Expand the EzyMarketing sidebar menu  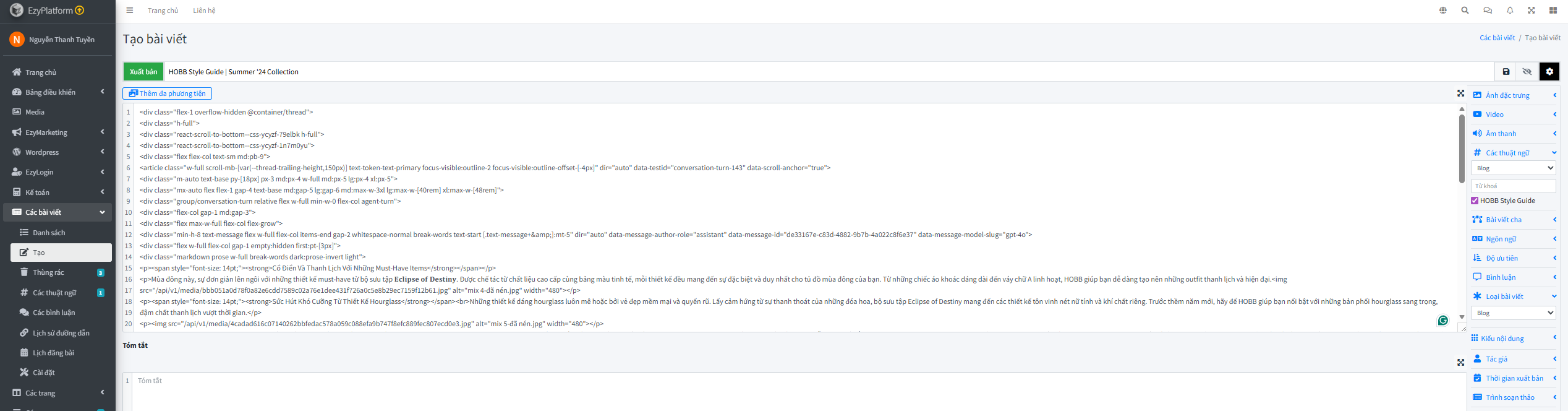pos(58,132)
